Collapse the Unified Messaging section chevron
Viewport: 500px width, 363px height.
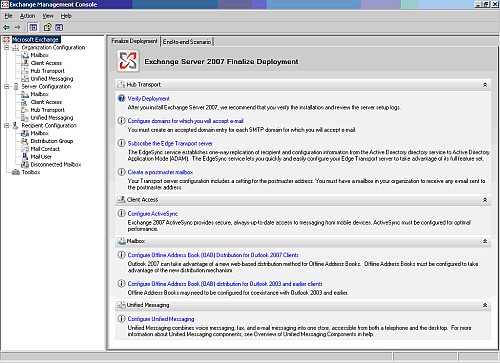tap(485, 305)
